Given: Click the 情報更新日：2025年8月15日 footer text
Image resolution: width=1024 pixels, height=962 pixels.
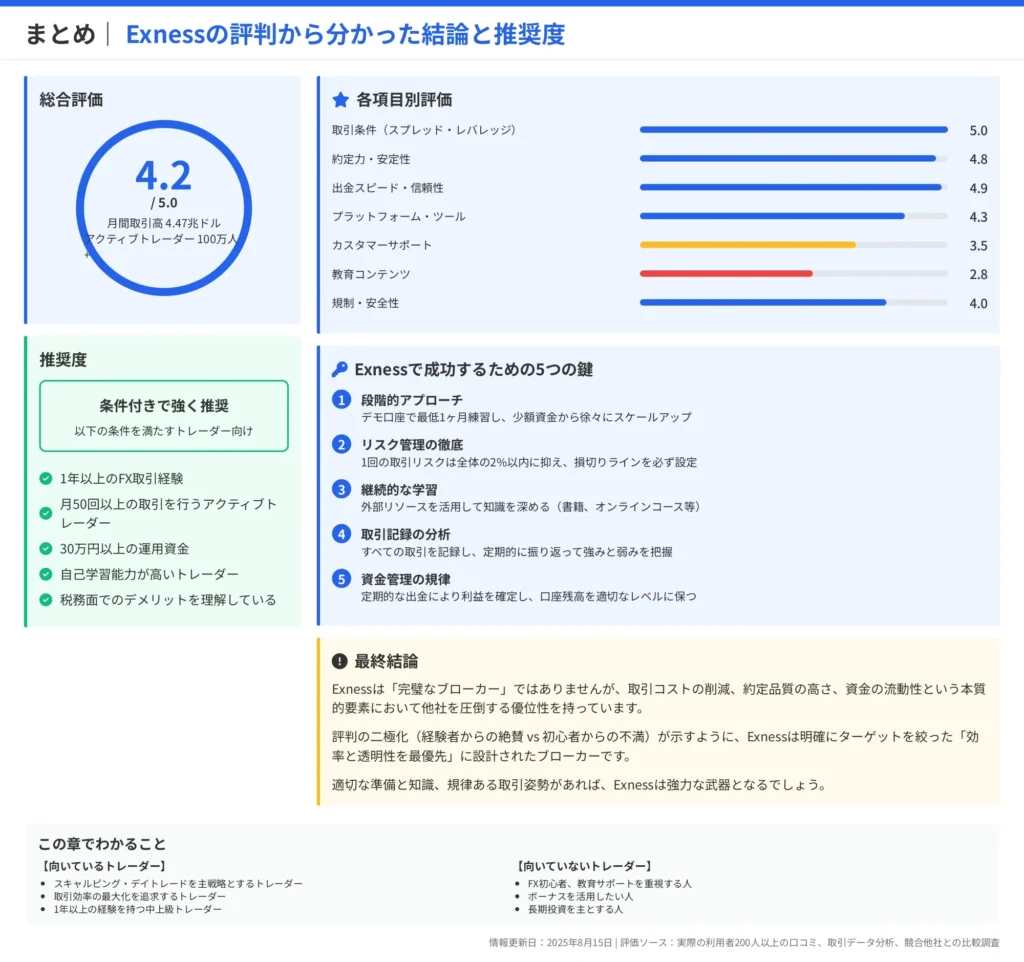Looking at the screenshot, I should (x=551, y=942).
